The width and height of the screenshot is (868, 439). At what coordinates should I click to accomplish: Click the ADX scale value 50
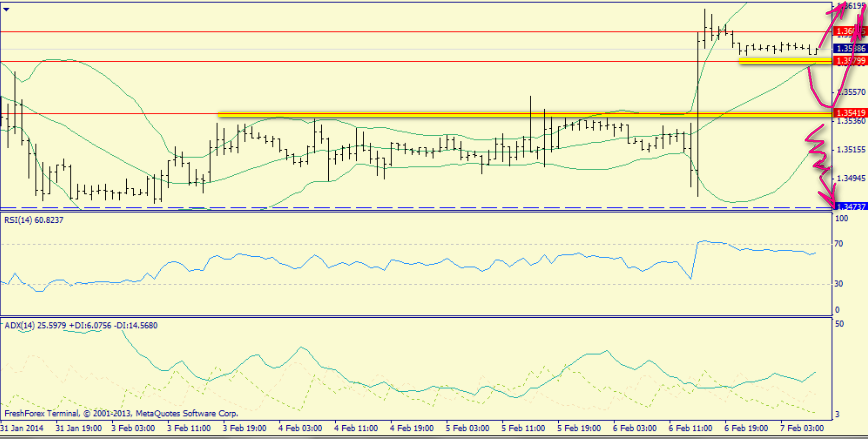[839, 324]
